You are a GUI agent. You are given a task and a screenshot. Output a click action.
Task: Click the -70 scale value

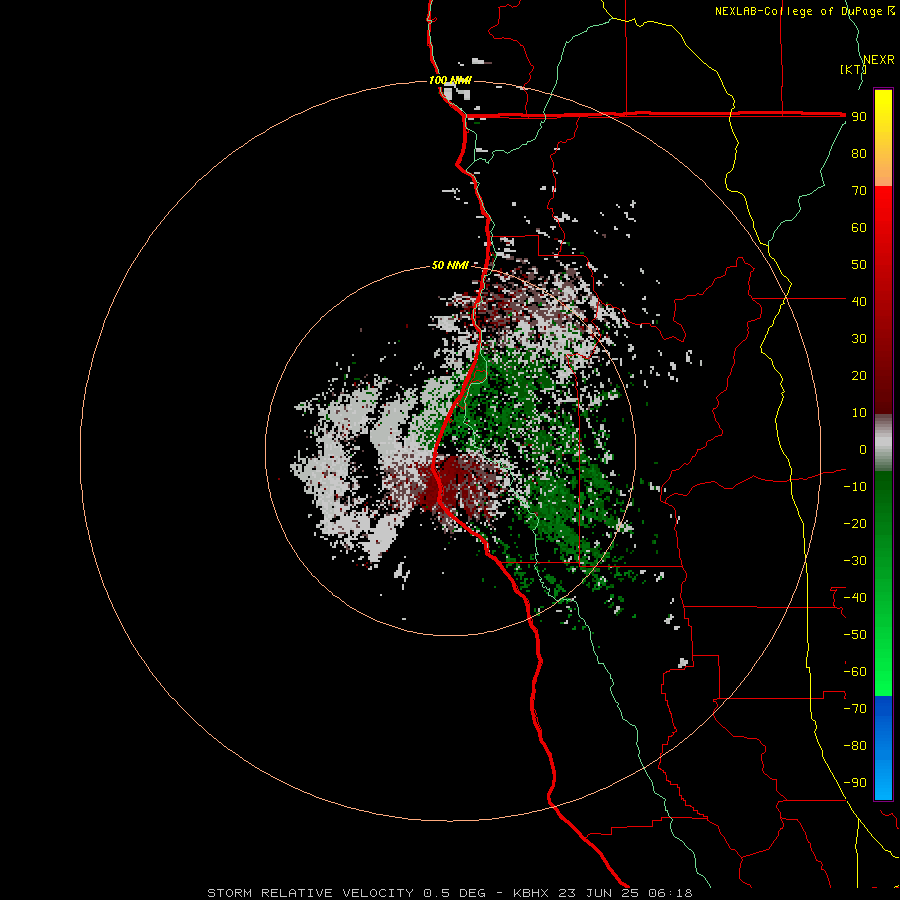point(855,709)
